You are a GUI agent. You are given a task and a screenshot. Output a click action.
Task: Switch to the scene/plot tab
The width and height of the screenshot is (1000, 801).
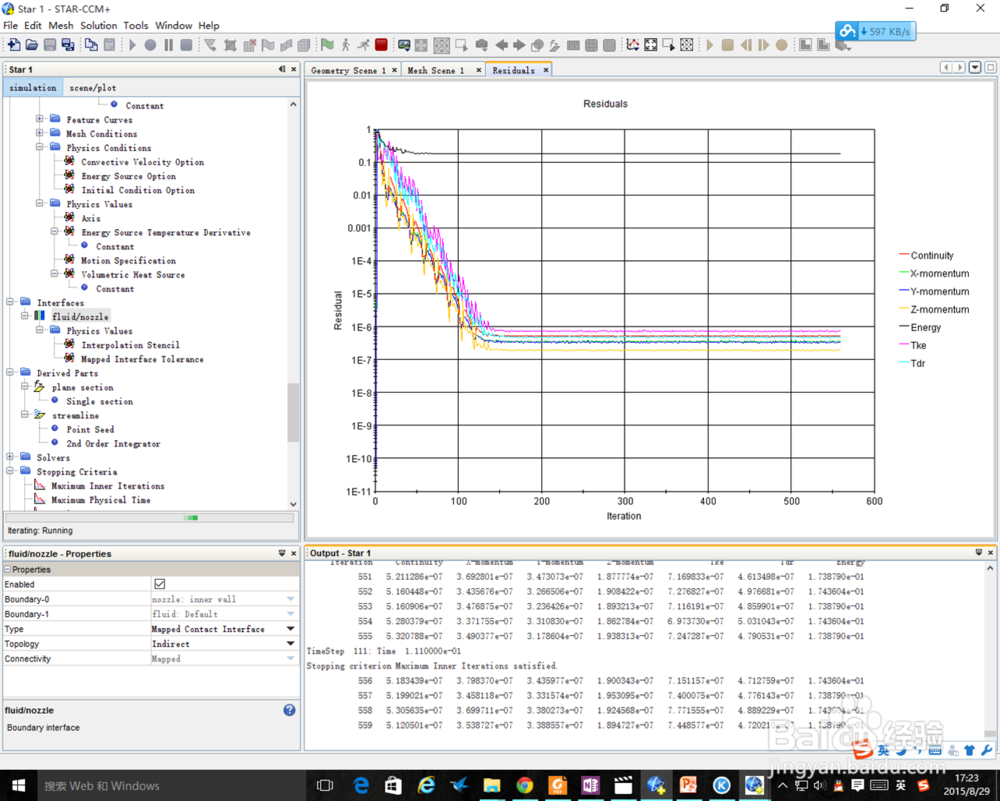tap(92, 87)
